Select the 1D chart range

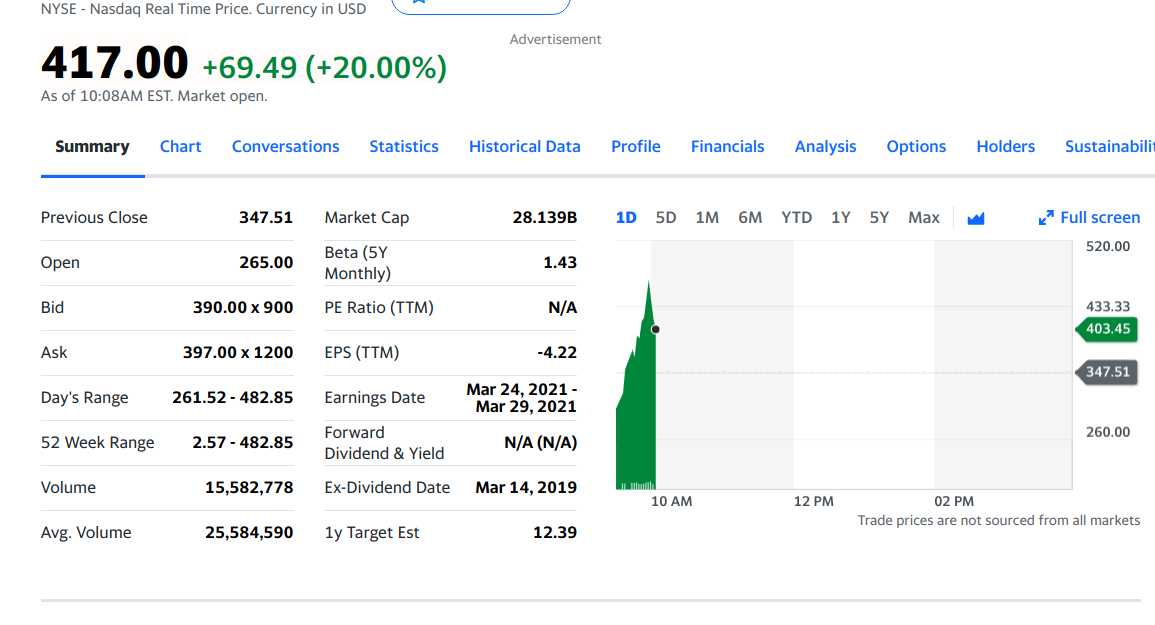click(626, 217)
